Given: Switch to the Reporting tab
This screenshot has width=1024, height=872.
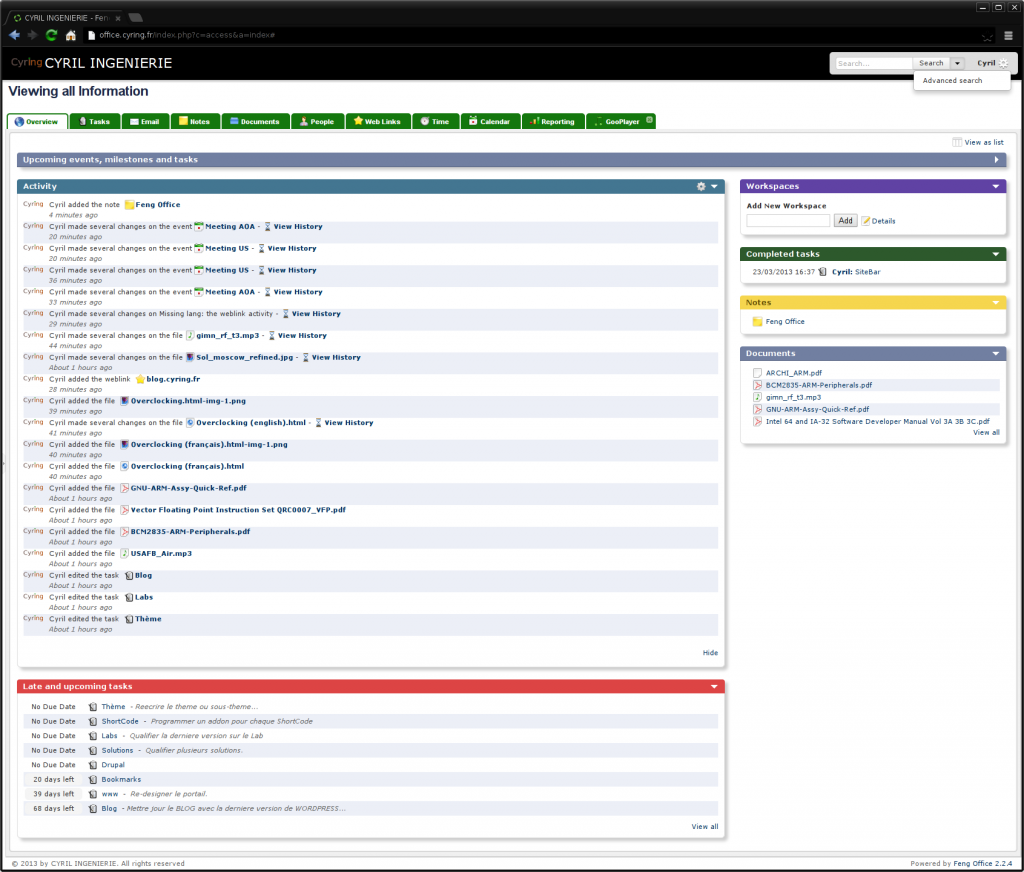Looking at the screenshot, I should (553, 121).
